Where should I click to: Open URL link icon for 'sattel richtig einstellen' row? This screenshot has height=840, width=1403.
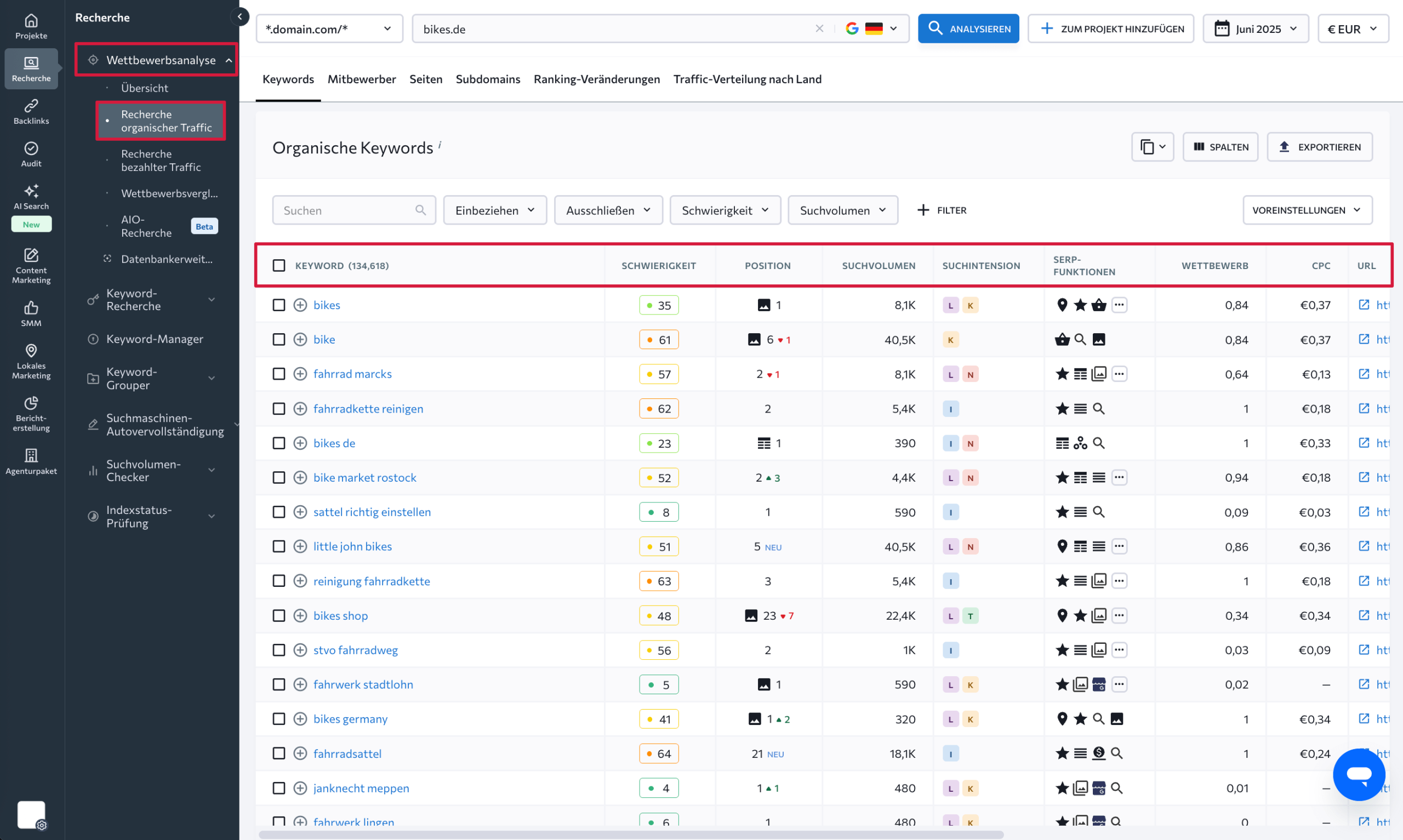(1364, 512)
